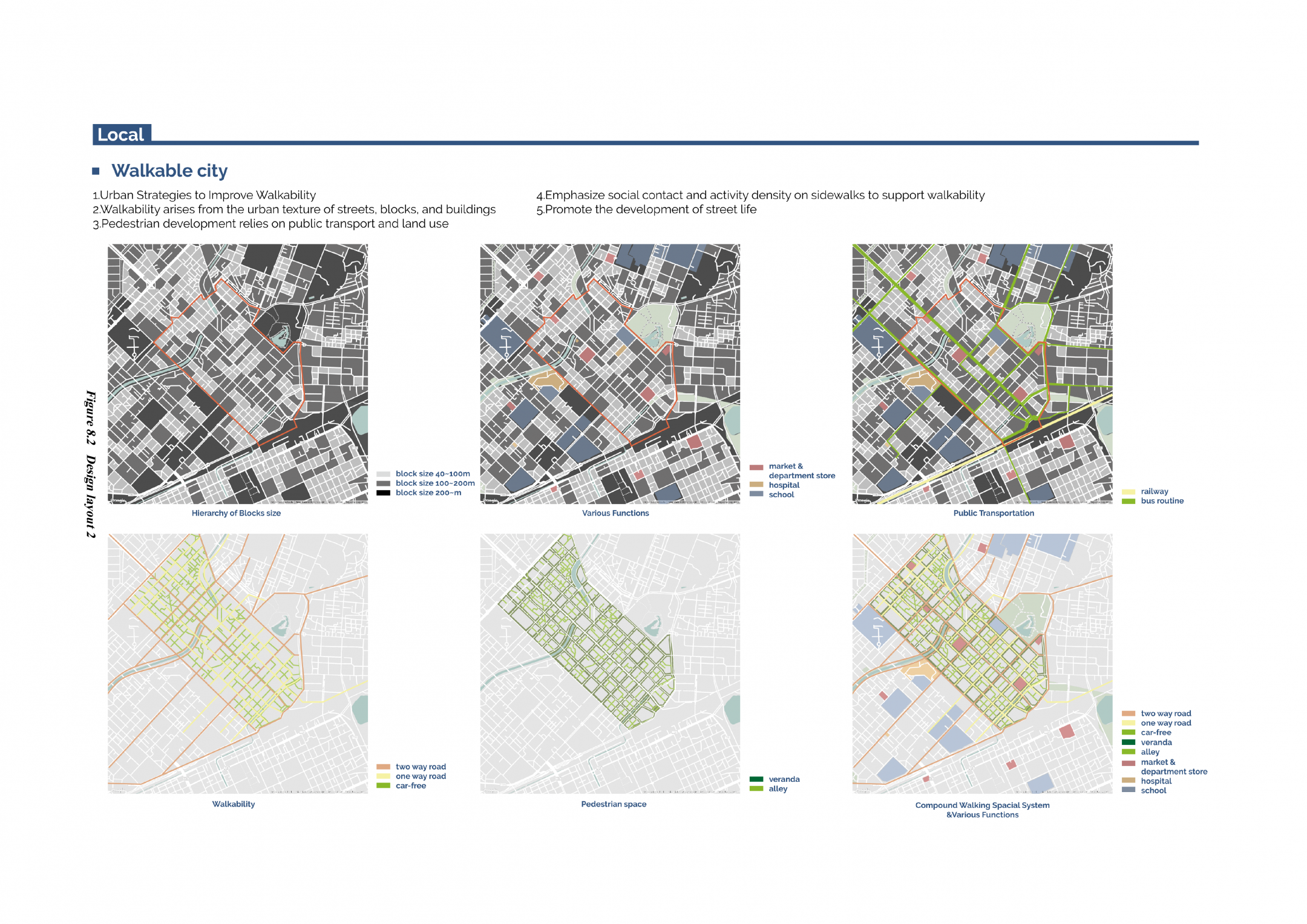
Task: Click 'veranda' label in Pedestrian space legend
Action: pos(784,779)
